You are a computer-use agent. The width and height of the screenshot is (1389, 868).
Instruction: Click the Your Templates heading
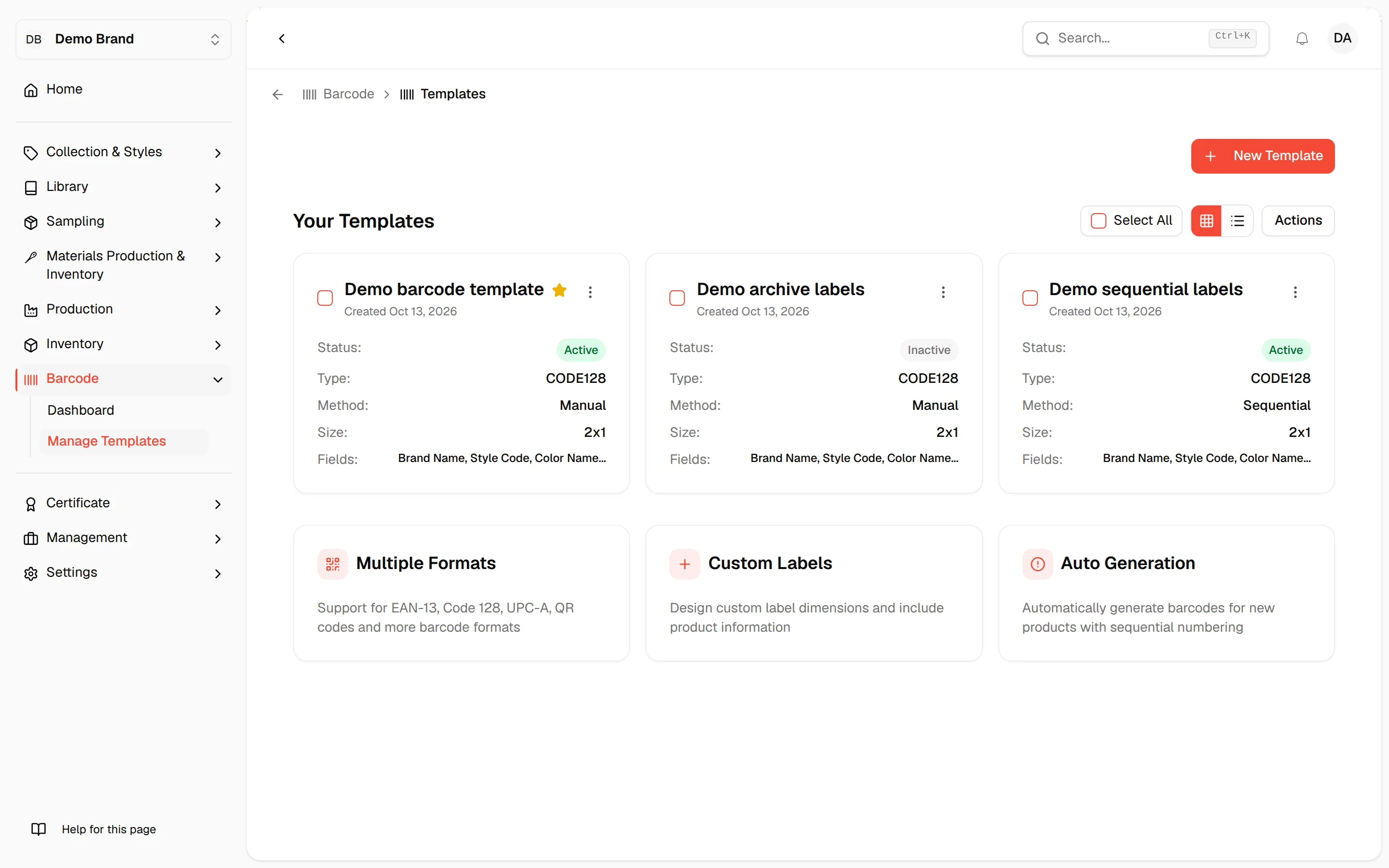[363, 221]
